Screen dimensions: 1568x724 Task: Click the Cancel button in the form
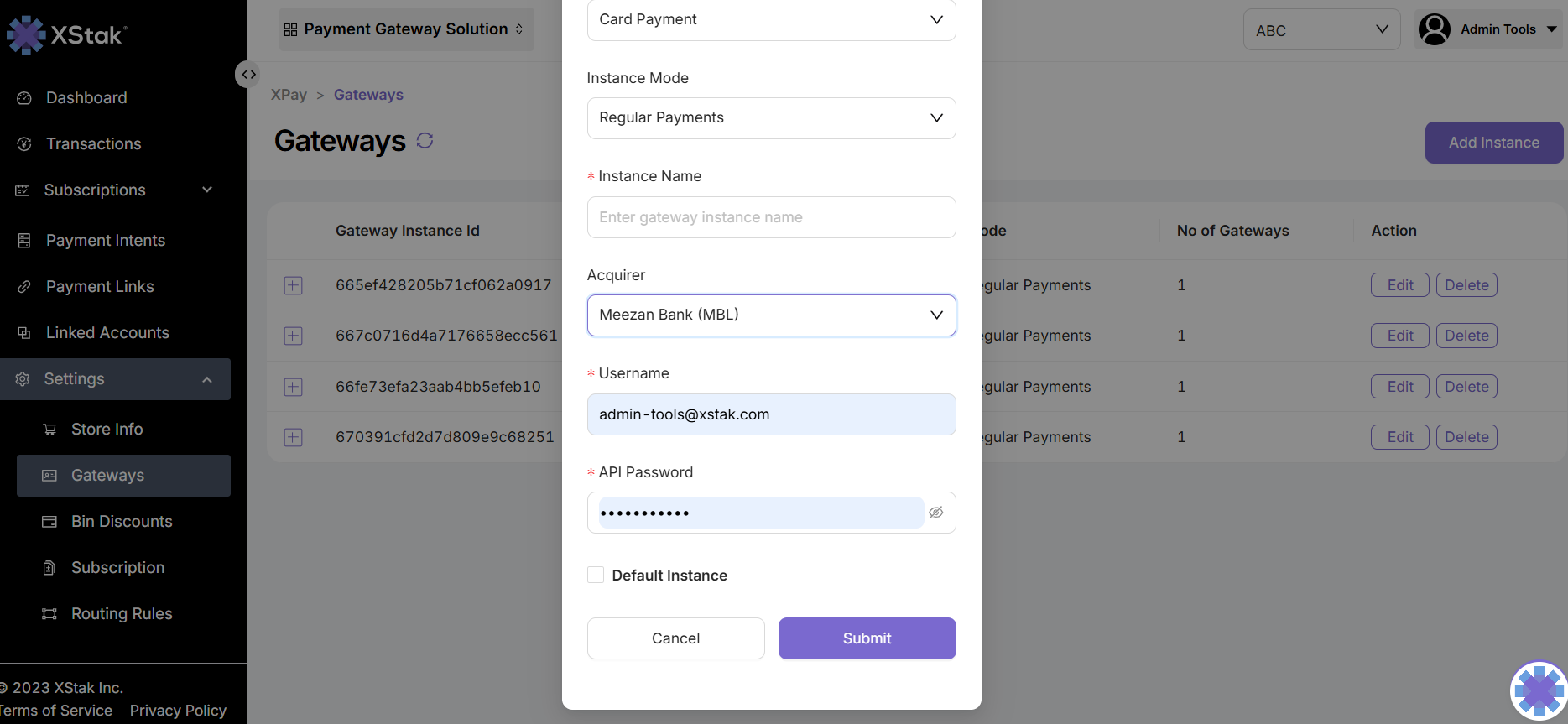pos(675,638)
